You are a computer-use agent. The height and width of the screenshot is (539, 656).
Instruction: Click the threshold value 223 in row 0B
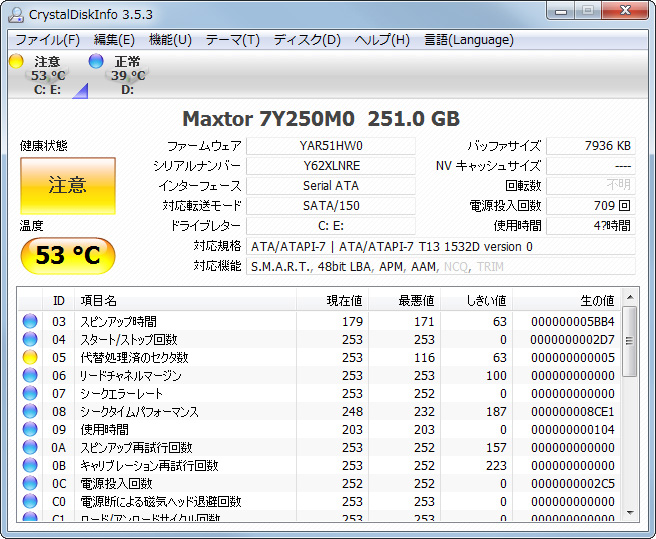tap(496, 465)
